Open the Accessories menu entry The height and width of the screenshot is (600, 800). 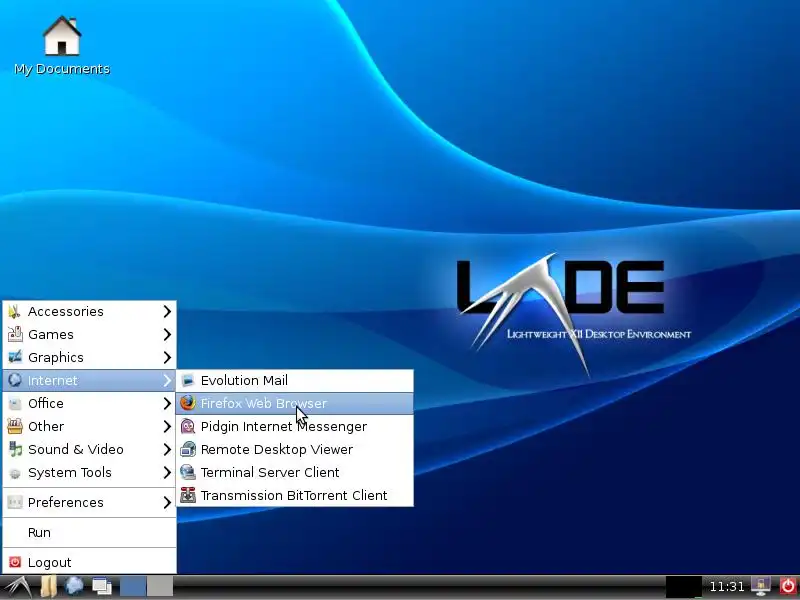click(x=89, y=311)
